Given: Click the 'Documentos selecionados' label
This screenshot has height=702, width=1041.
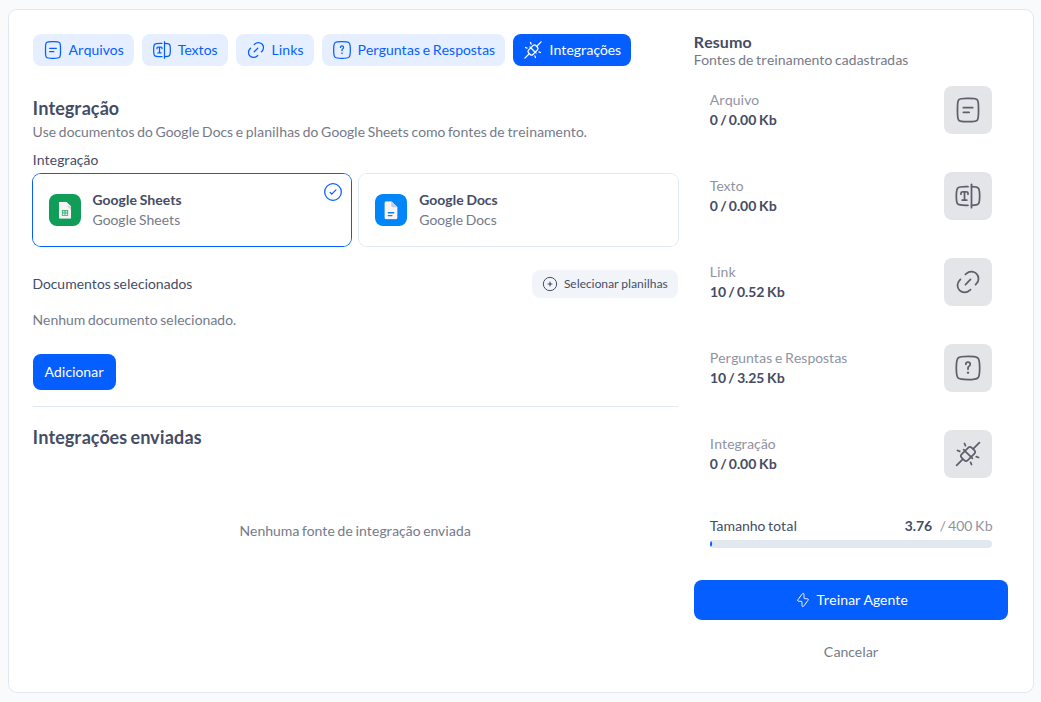Looking at the screenshot, I should click(112, 284).
